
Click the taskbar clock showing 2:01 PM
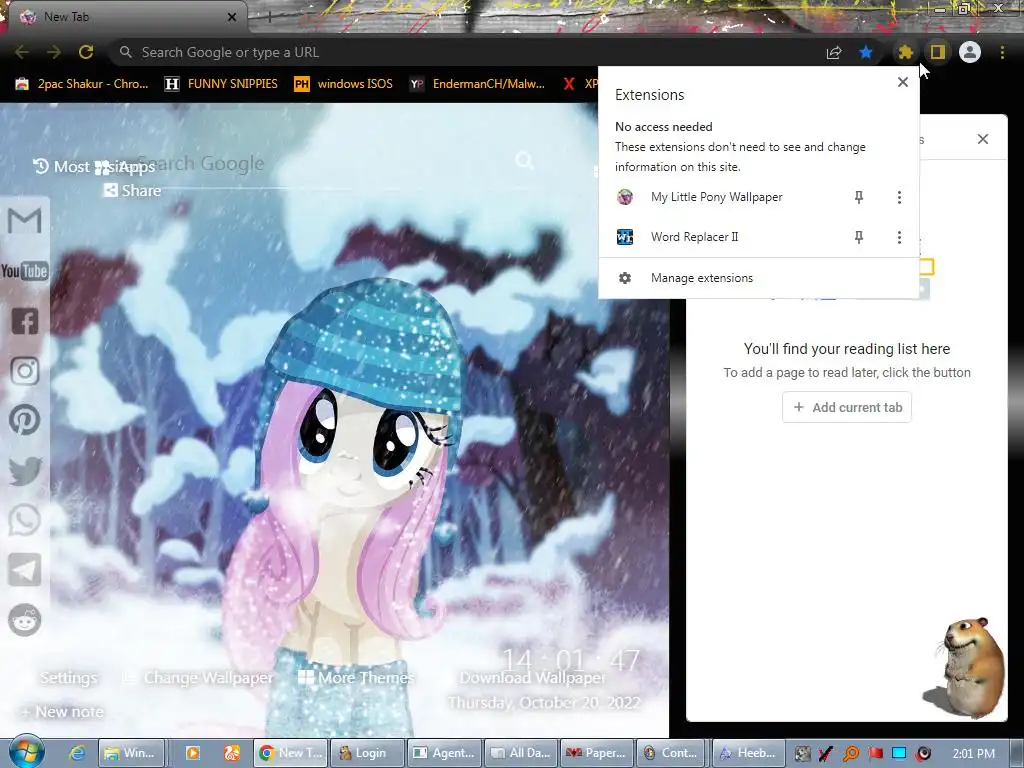(x=974, y=754)
